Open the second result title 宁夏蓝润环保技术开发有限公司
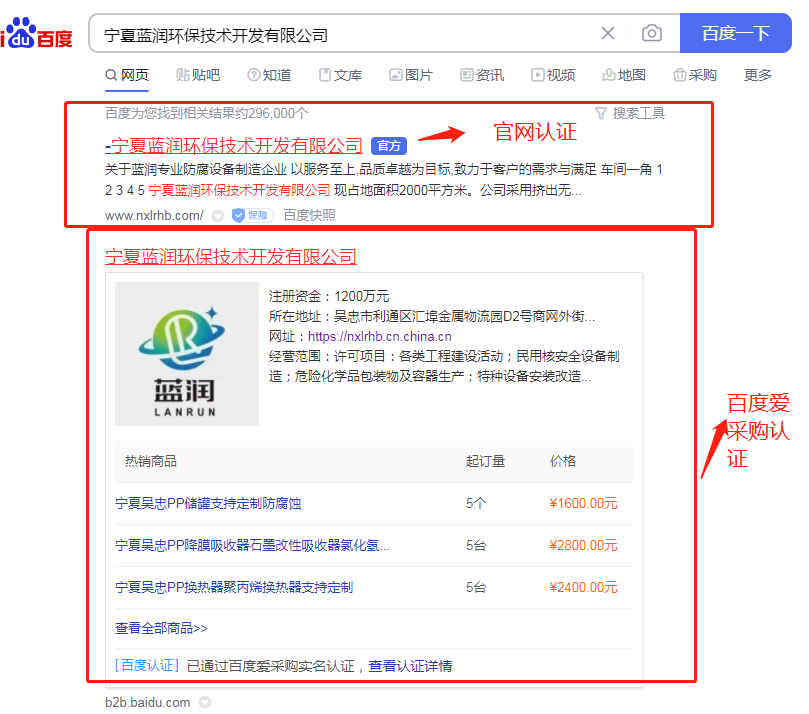The height and width of the screenshot is (714, 809). click(x=231, y=256)
